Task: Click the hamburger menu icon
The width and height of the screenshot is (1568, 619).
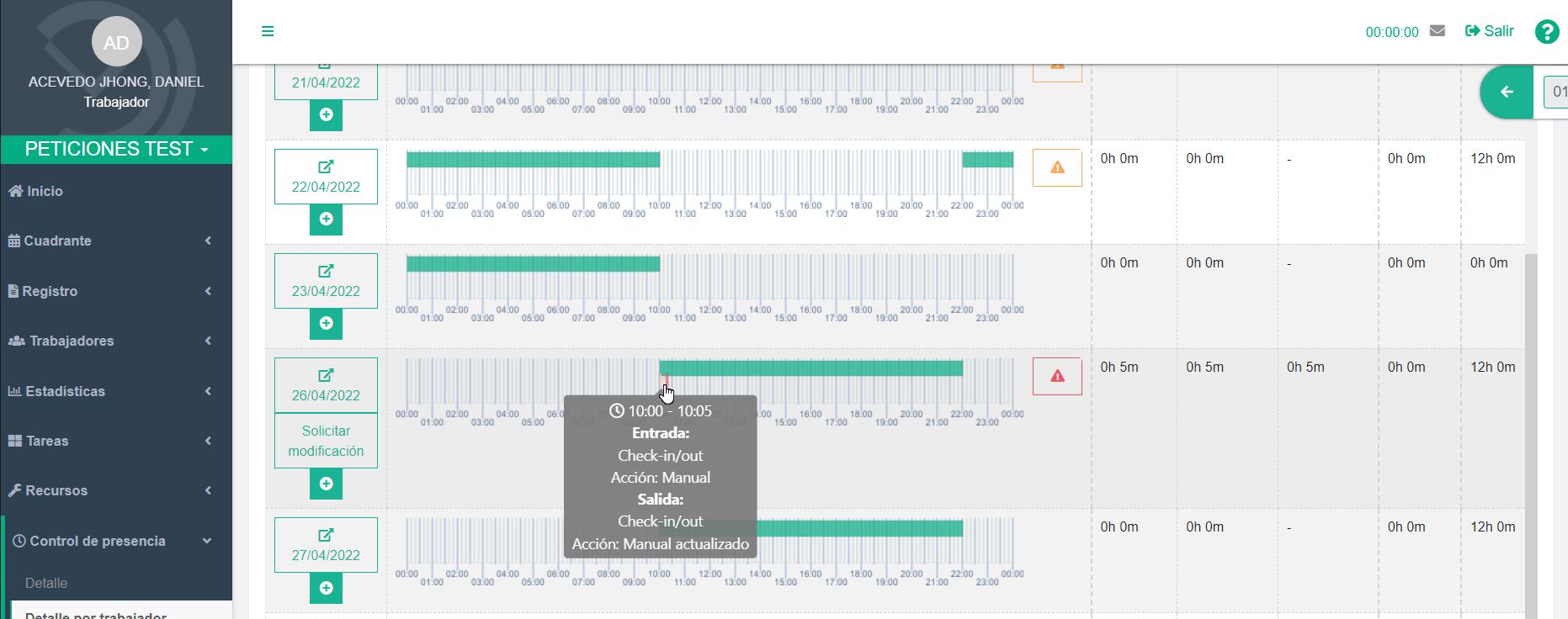Action: pos(268,31)
